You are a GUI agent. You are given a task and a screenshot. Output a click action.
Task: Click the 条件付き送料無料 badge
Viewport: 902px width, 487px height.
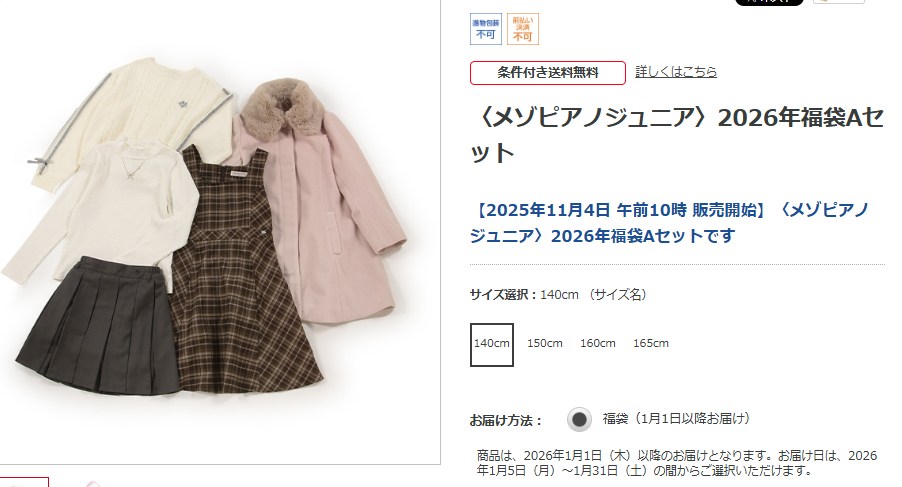[x=548, y=73]
